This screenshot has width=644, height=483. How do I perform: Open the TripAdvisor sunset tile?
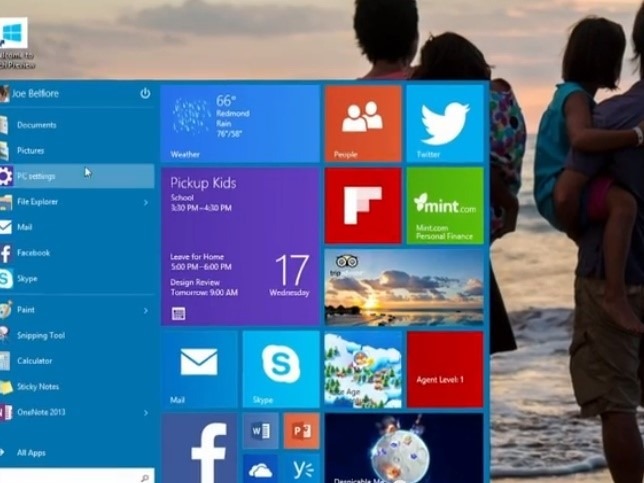pos(404,287)
